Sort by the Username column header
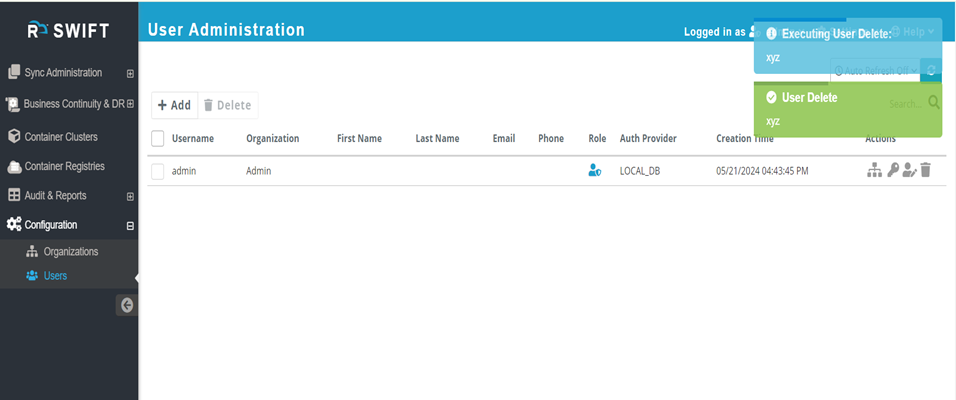The image size is (956, 400). click(193, 138)
